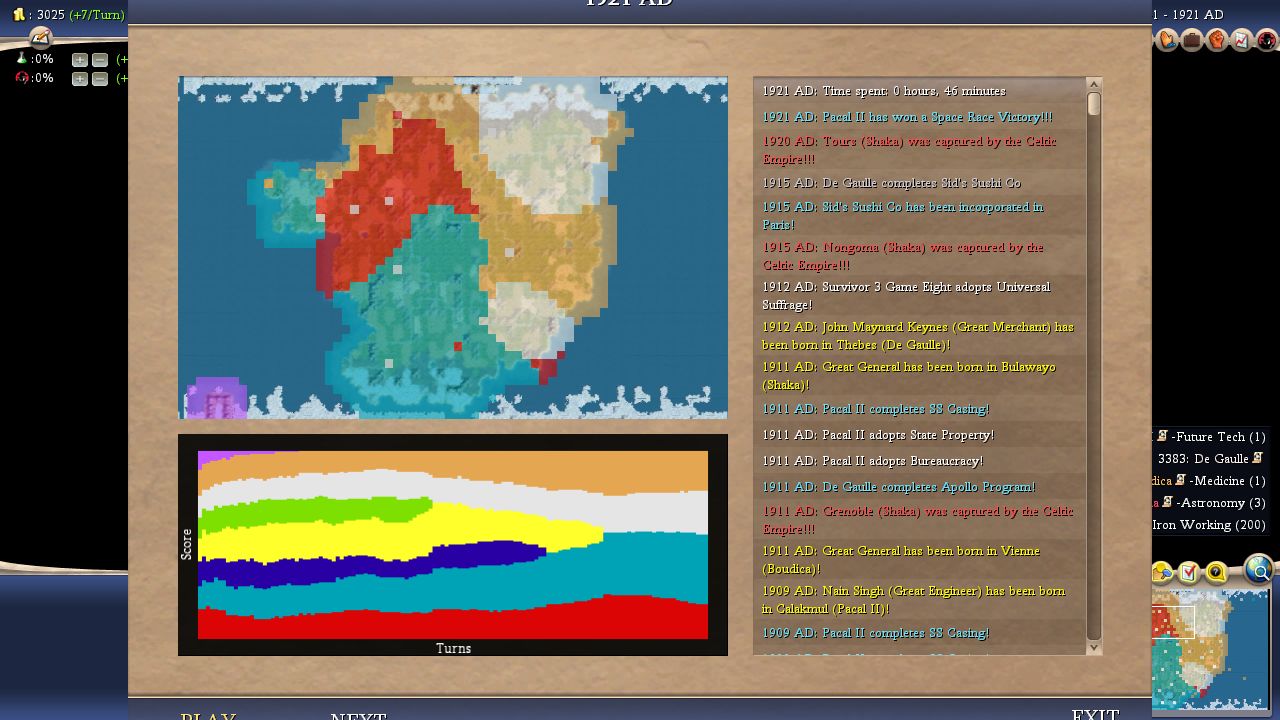The height and width of the screenshot is (720, 1280).
Task: Click the PLAY replay button
Action: [208, 714]
